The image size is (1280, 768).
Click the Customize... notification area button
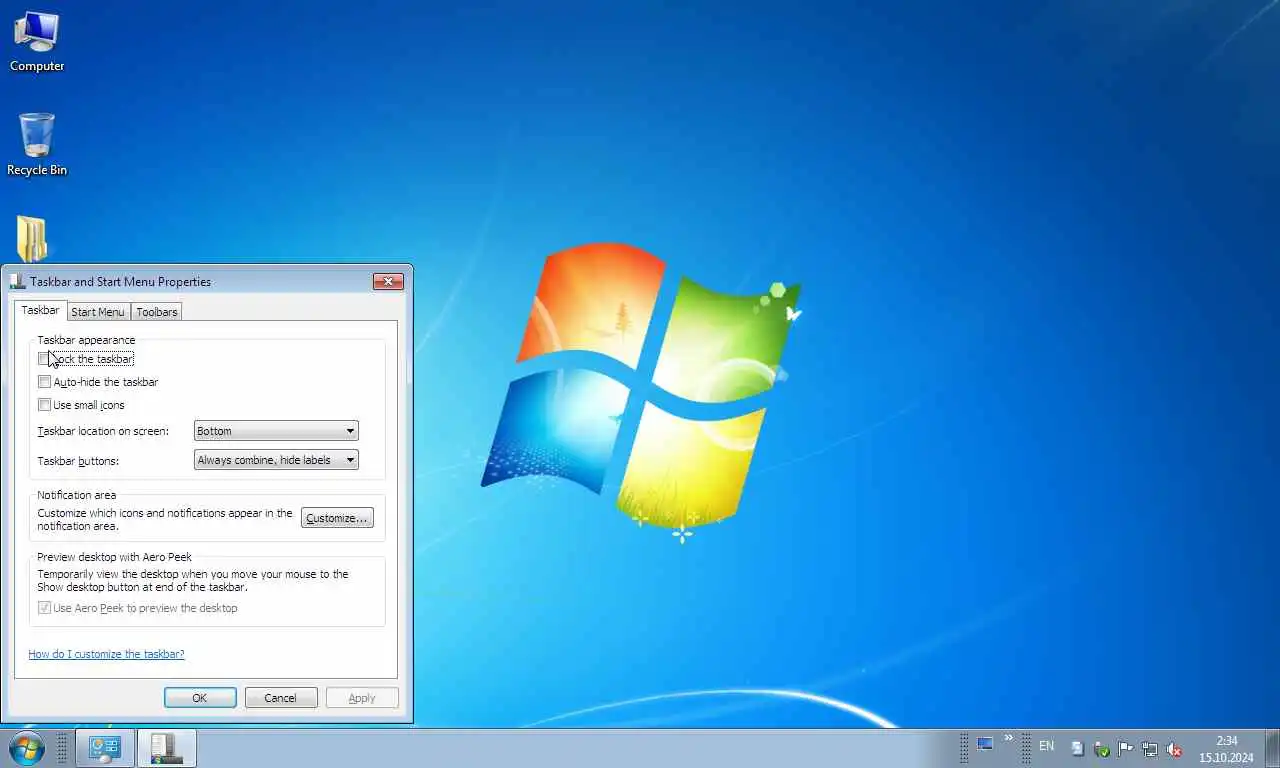(337, 518)
